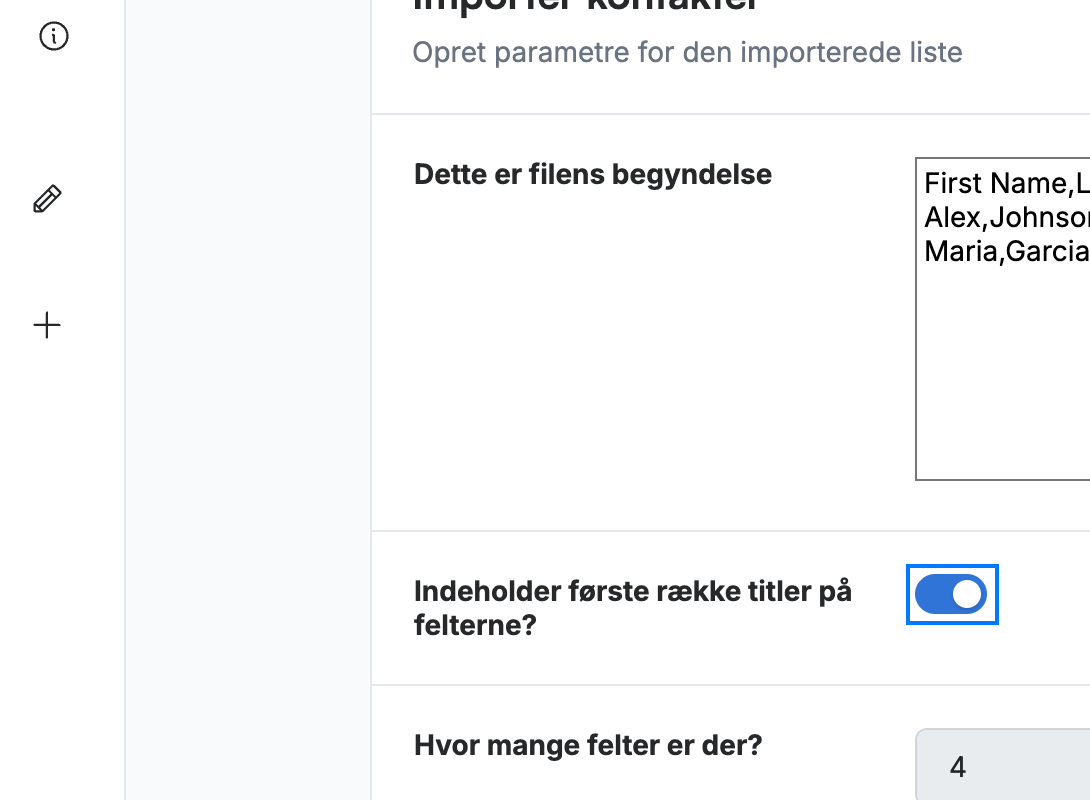This screenshot has width=1090, height=800.
Task: Click the First Name header line in preview
Action: pos(1007,183)
